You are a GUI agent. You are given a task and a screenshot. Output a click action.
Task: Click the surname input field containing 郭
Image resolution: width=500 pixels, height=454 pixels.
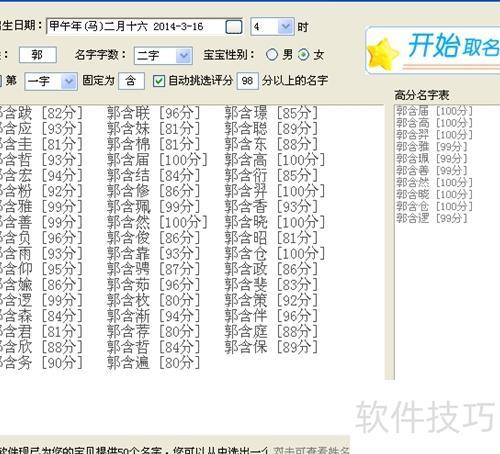(38, 55)
